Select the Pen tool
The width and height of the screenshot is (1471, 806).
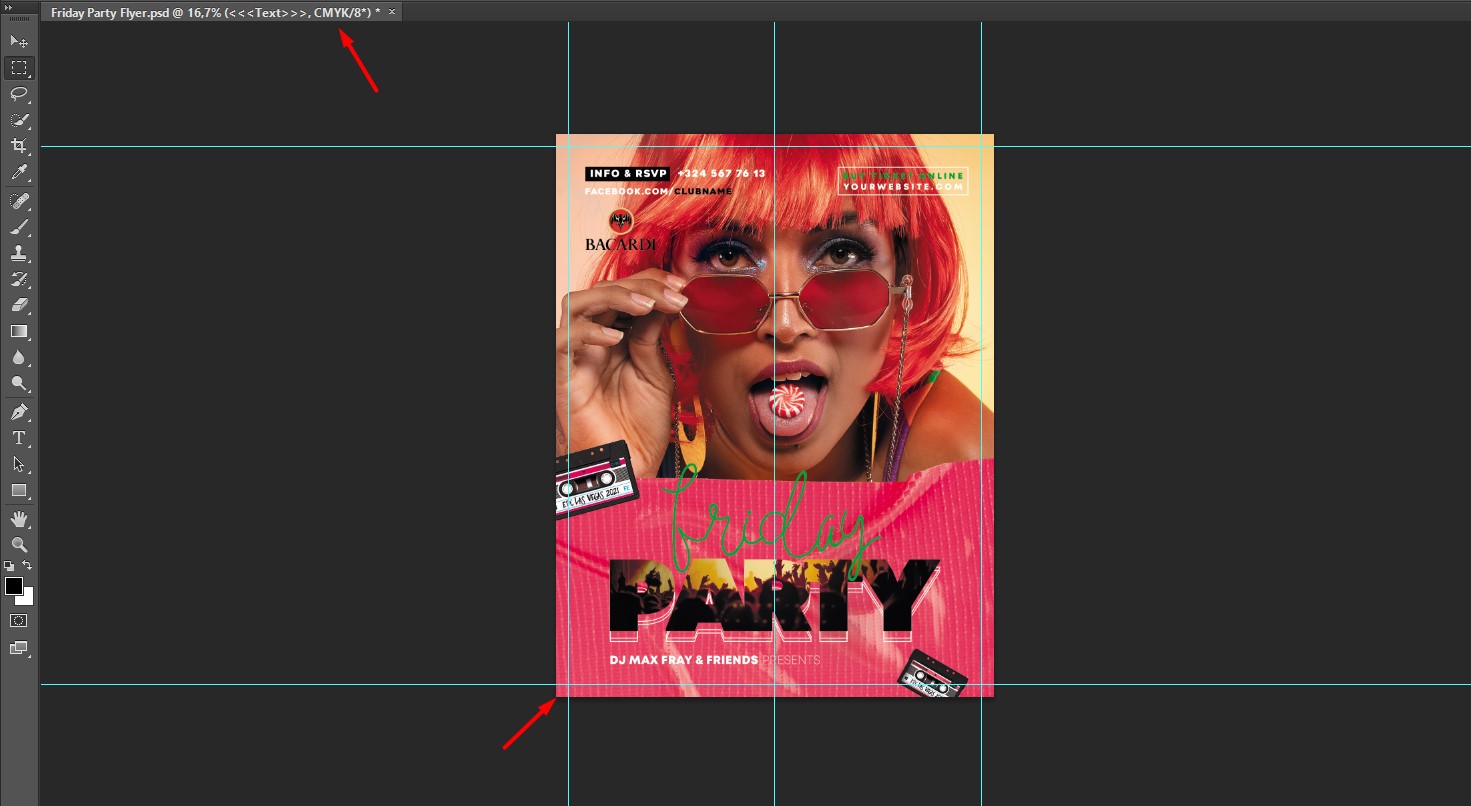coord(19,412)
